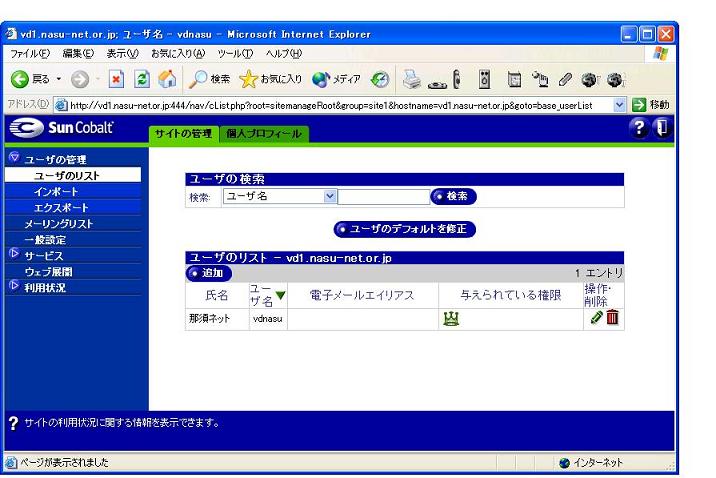
Task: Select エクスポート in sidebar
Action: click(x=73, y=207)
